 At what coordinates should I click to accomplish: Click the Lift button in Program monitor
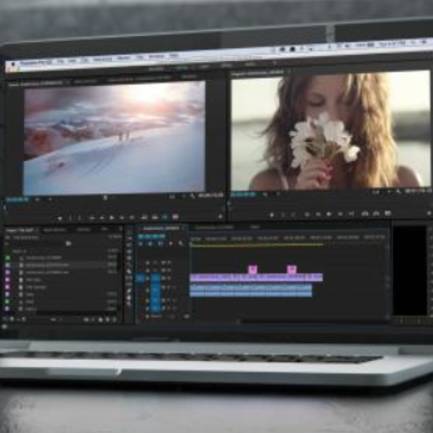pos(365,213)
